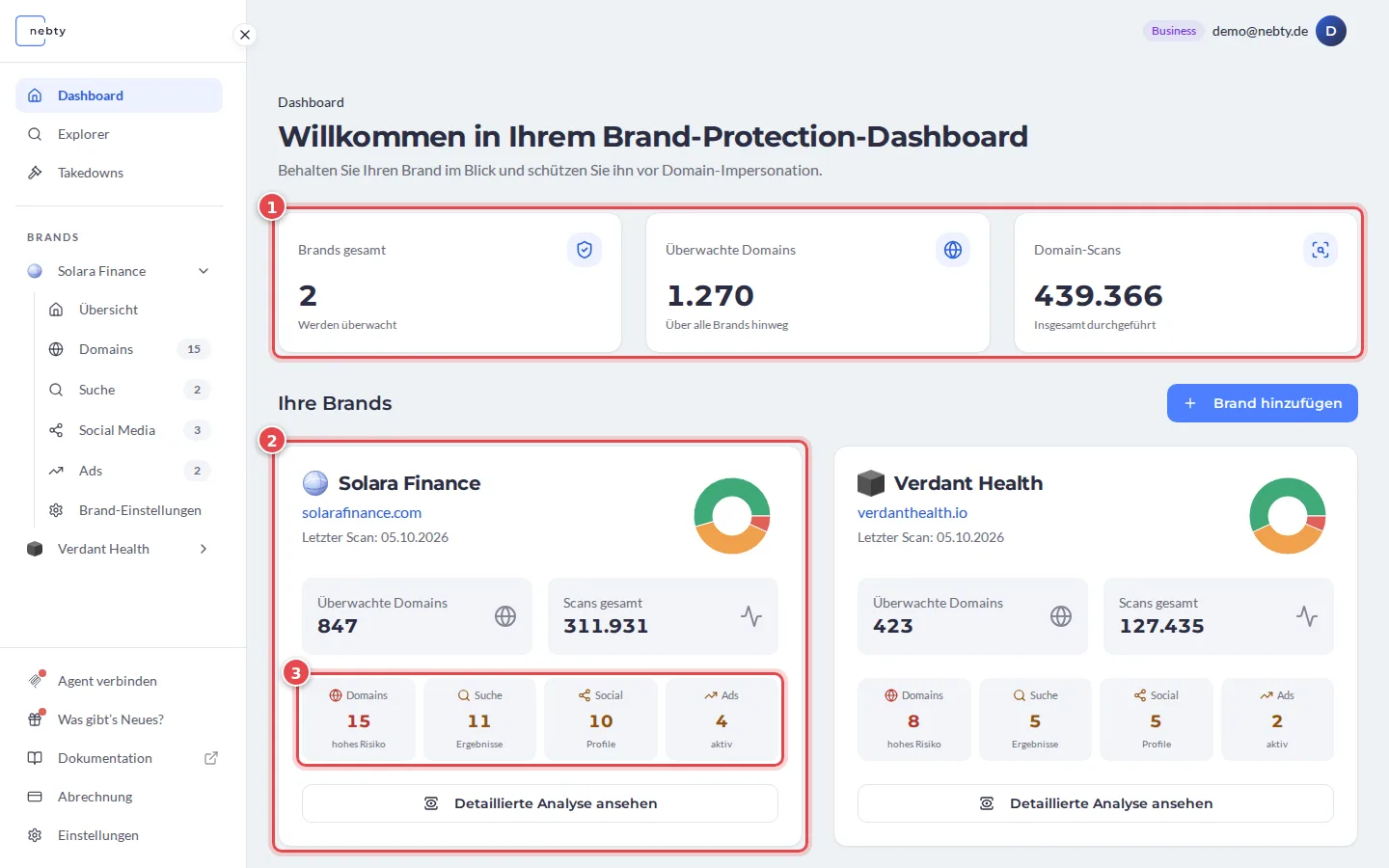Screen dimensions: 1389x868
Task: Click the Business plan badge
Action: (1173, 31)
